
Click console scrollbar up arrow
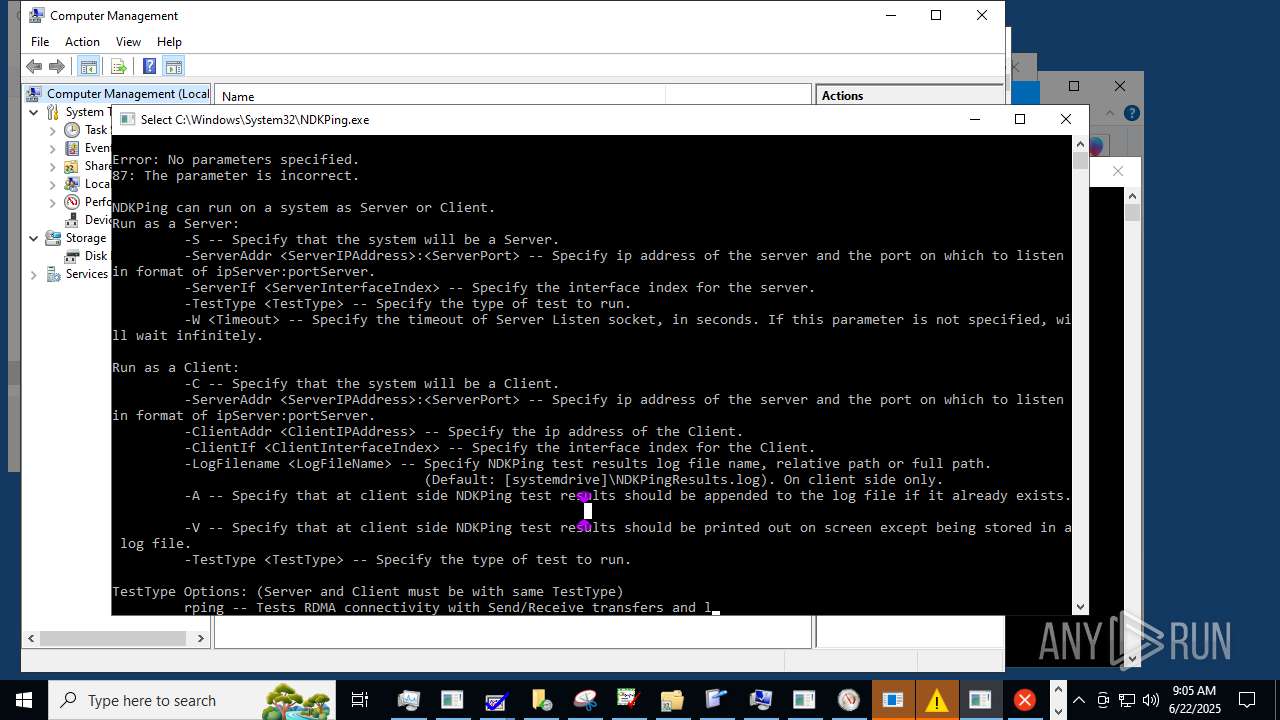(1080, 144)
